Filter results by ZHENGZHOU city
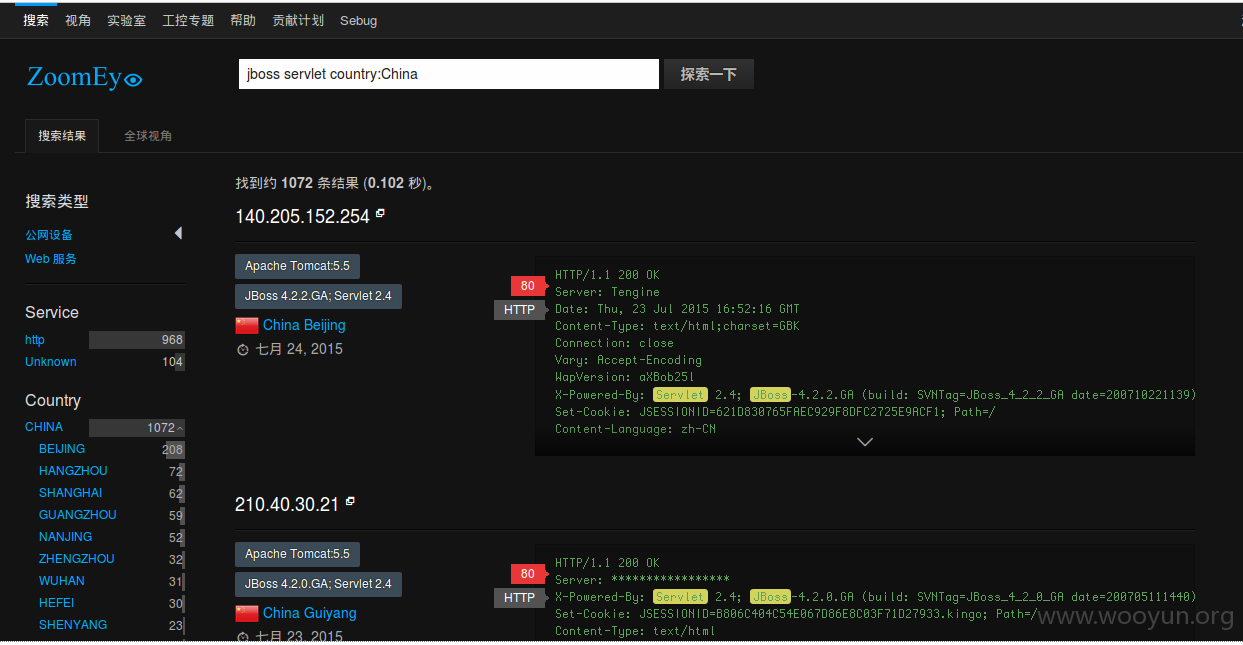This screenshot has height=645, width=1243. pyautogui.click(x=77, y=559)
